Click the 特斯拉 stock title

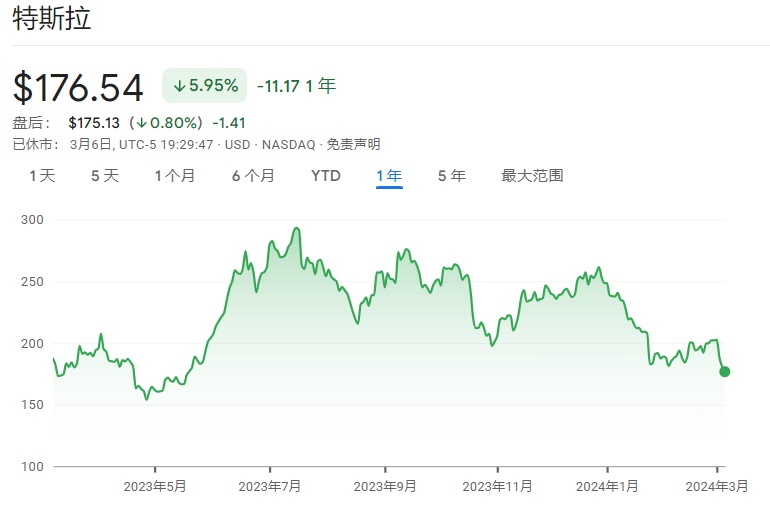point(52,20)
